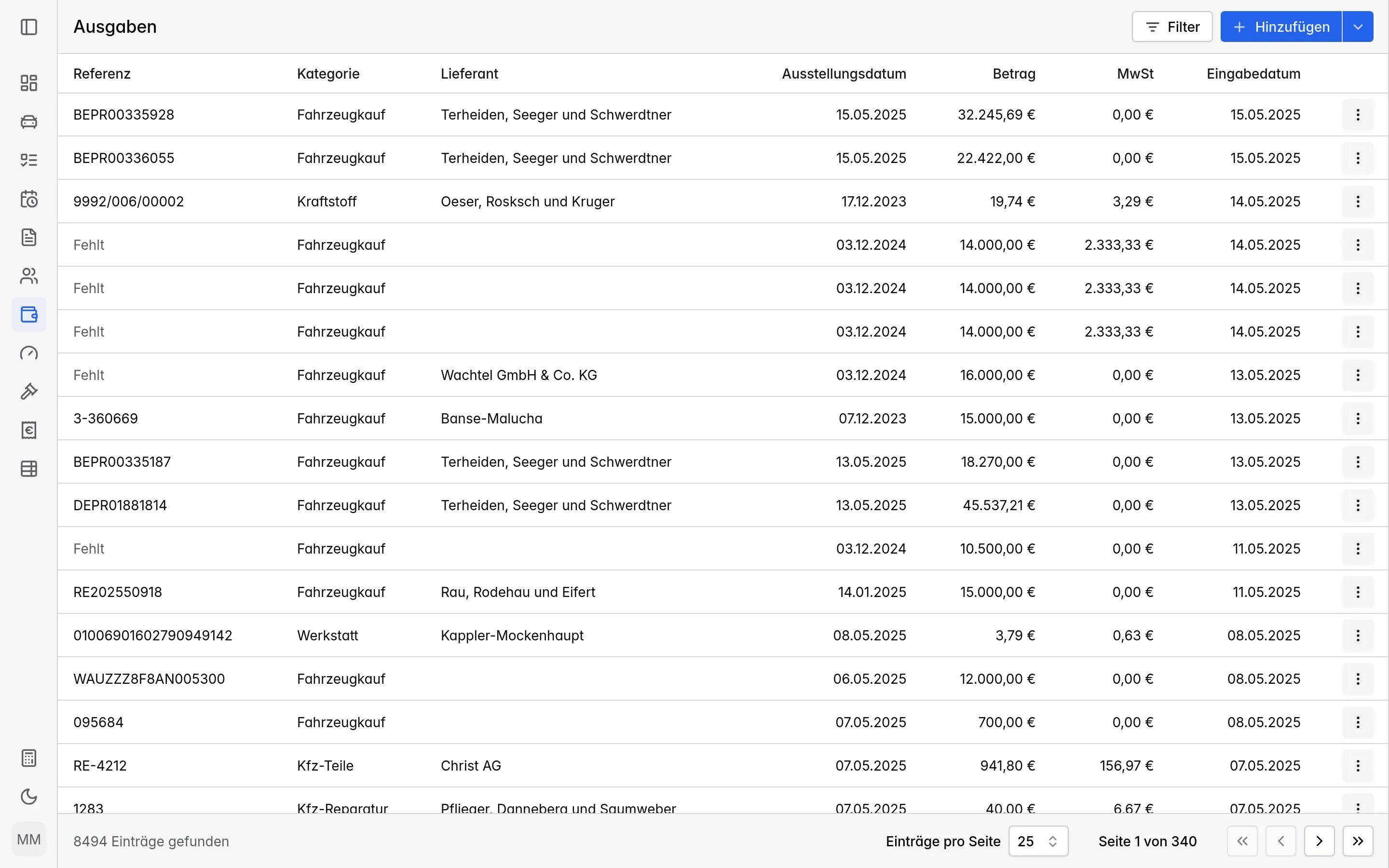The image size is (1389, 868).
Task: Open the checklist tasks icon
Action: (x=29, y=160)
